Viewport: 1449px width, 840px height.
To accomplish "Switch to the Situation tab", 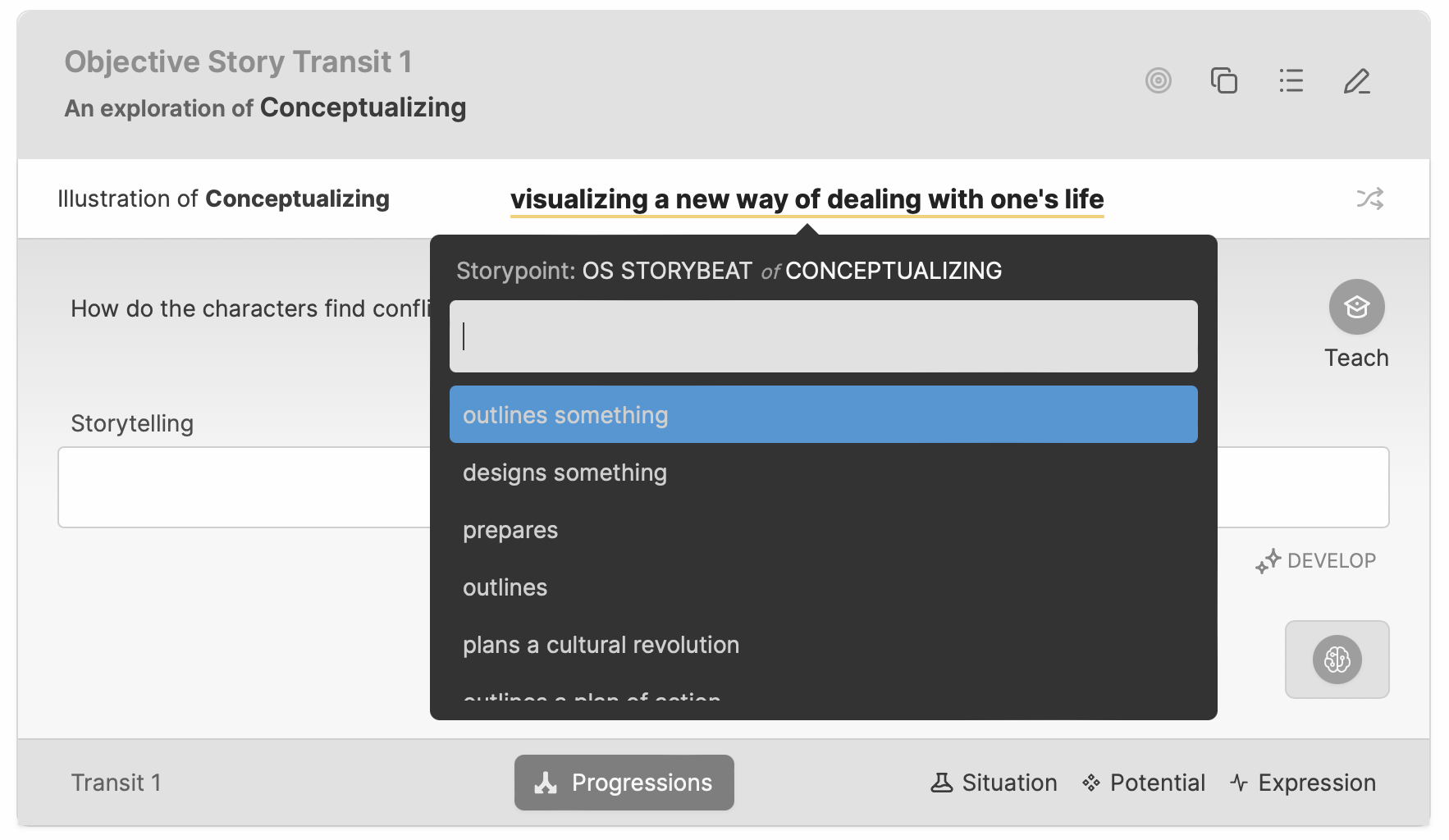I will (994, 783).
